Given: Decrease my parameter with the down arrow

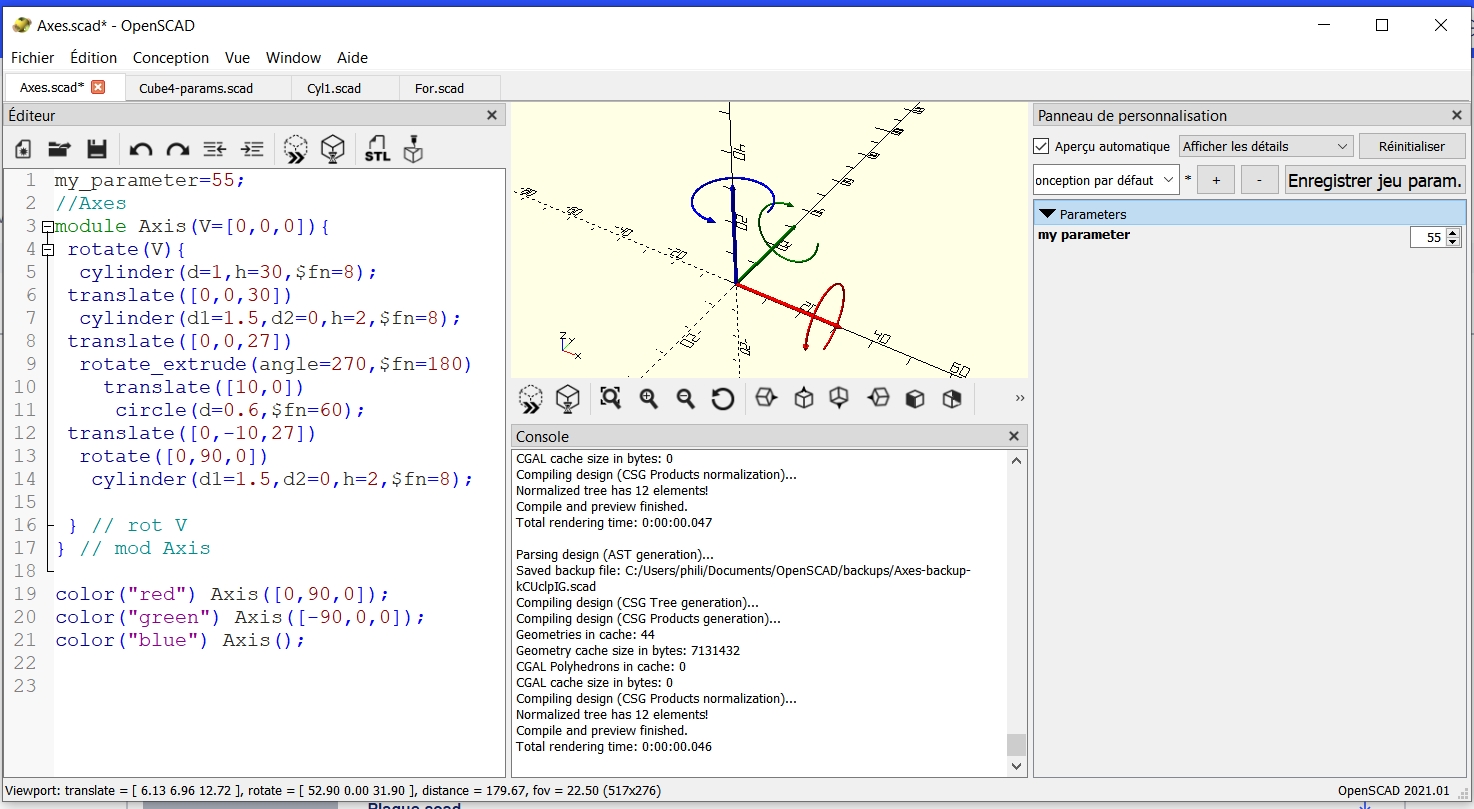Looking at the screenshot, I should tap(1453, 242).
